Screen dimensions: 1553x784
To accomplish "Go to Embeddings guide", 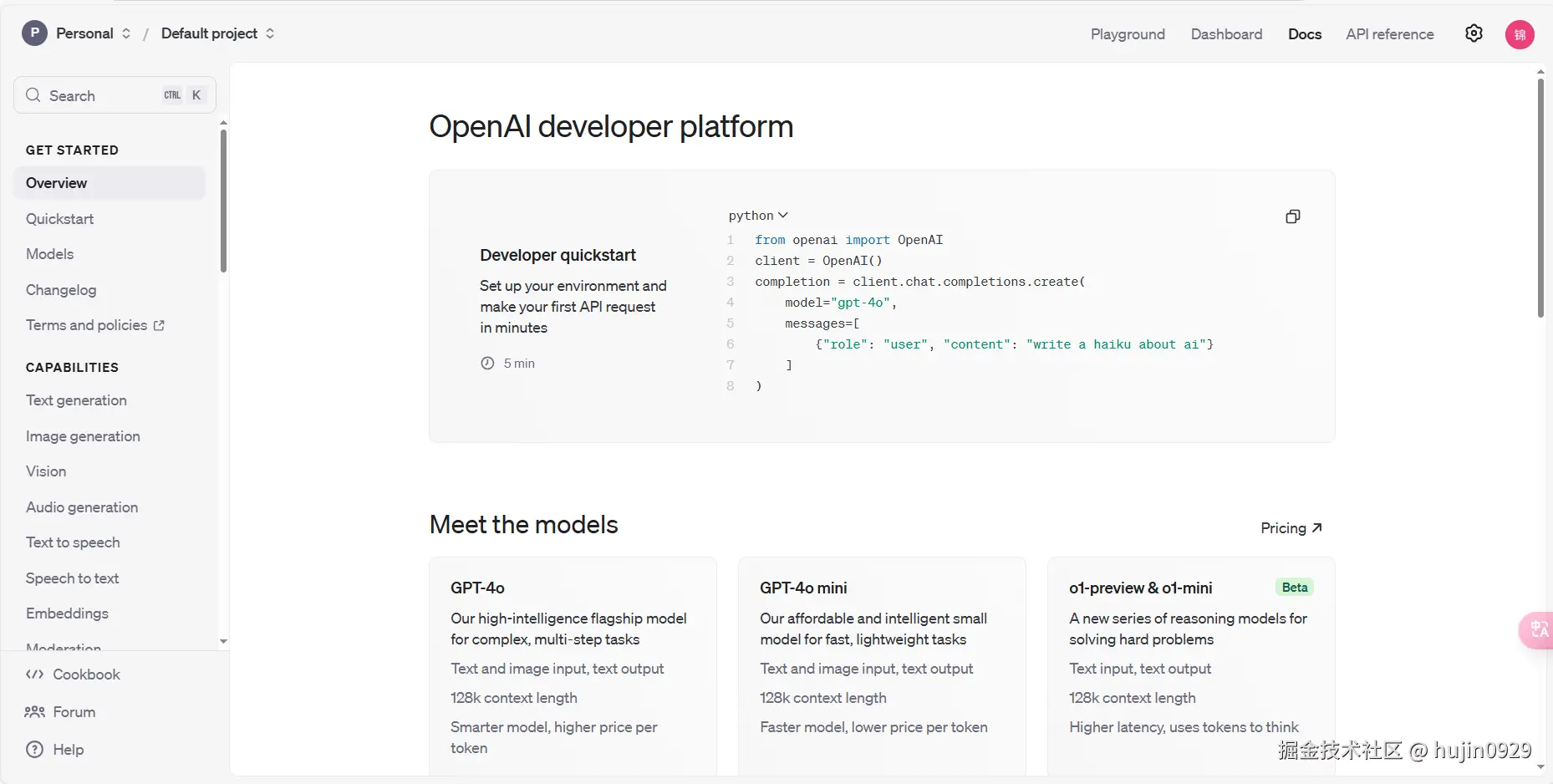I will coord(67,613).
